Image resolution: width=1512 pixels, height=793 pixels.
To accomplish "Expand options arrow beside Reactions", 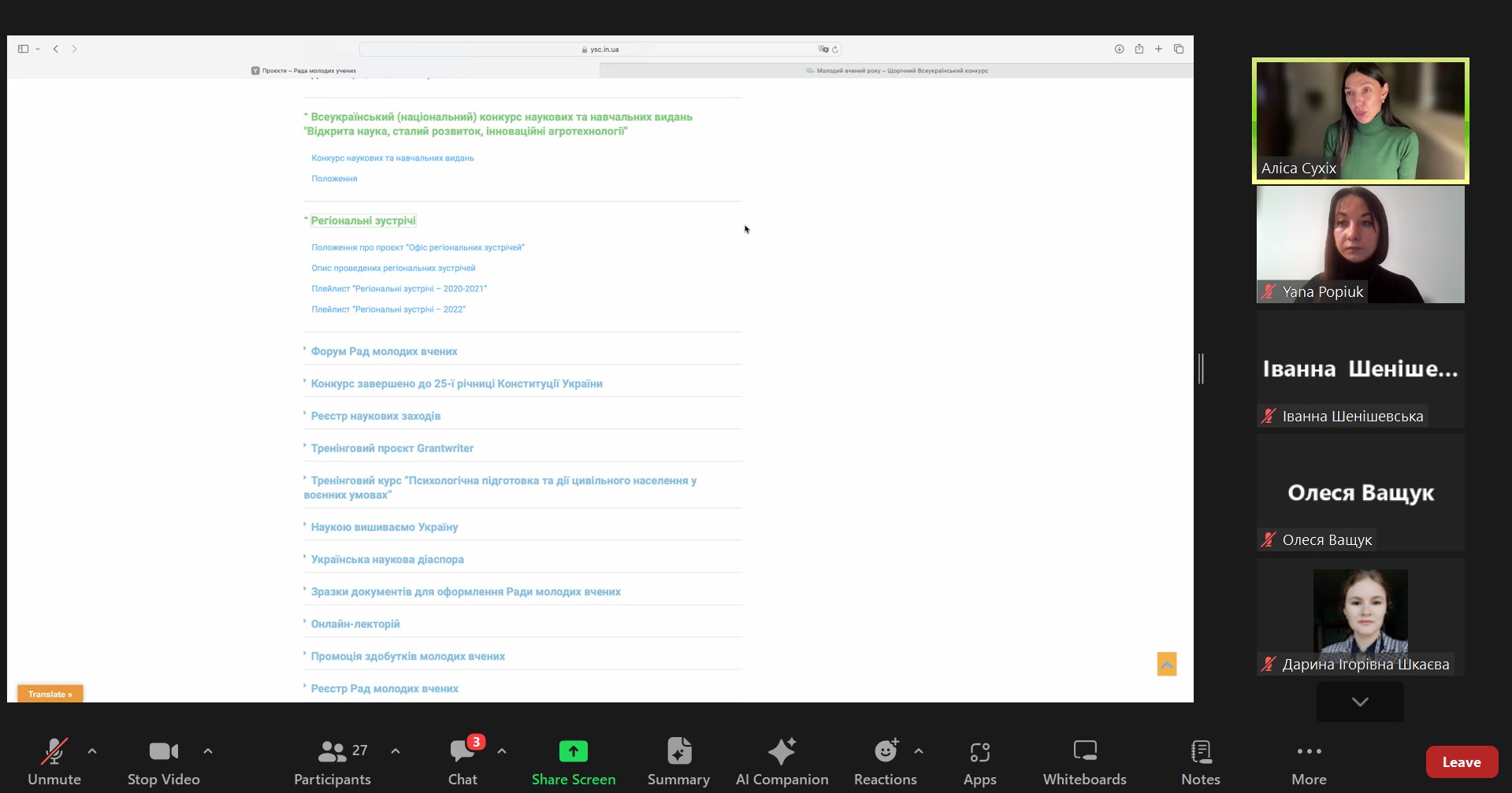I will point(919,751).
